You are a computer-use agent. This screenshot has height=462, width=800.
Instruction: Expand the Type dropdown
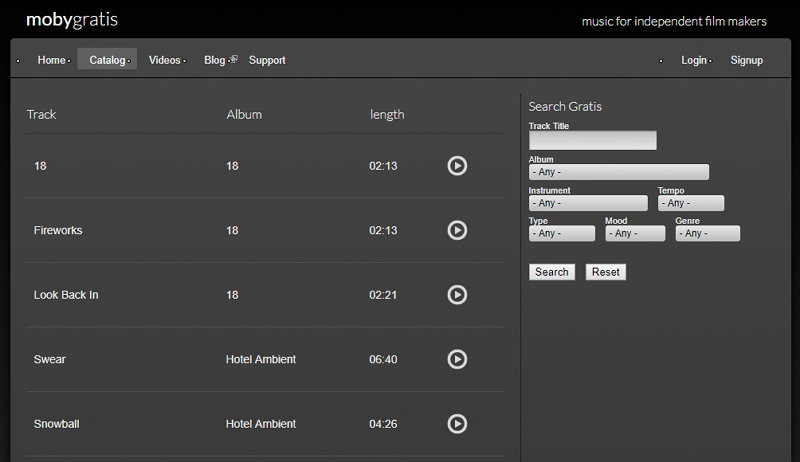point(561,233)
